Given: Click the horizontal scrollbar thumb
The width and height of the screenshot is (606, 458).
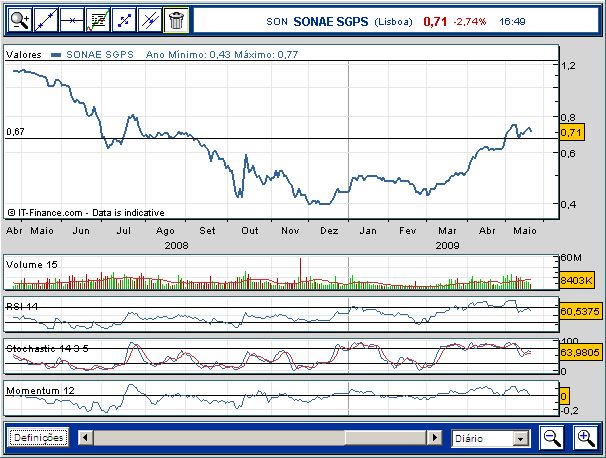Looking at the screenshot, I should tap(385, 438).
